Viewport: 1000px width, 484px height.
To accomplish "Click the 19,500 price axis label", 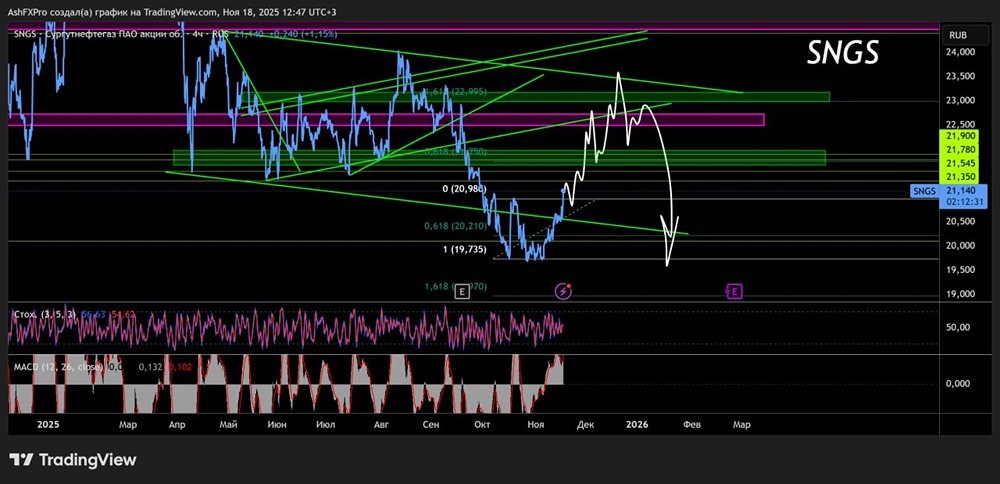I will point(959,270).
